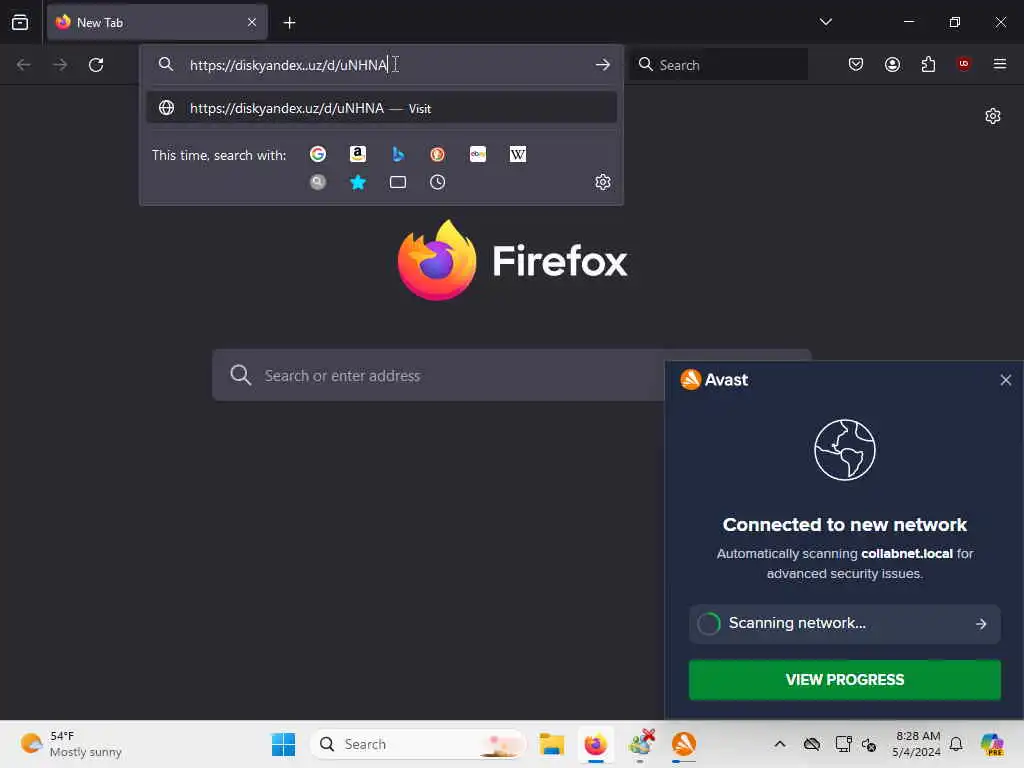Image resolution: width=1024 pixels, height=768 pixels.
Task: Go forward using the forward arrow
Action: tap(60, 65)
